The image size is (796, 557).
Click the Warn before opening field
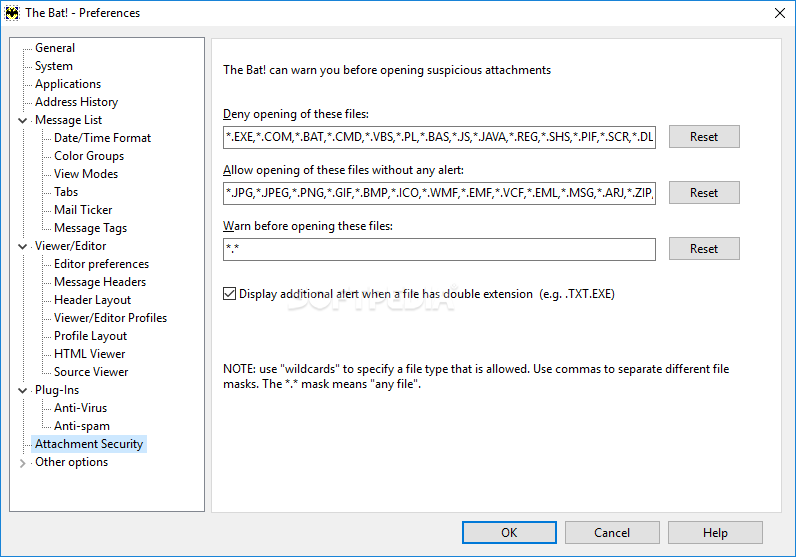click(x=439, y=249)
